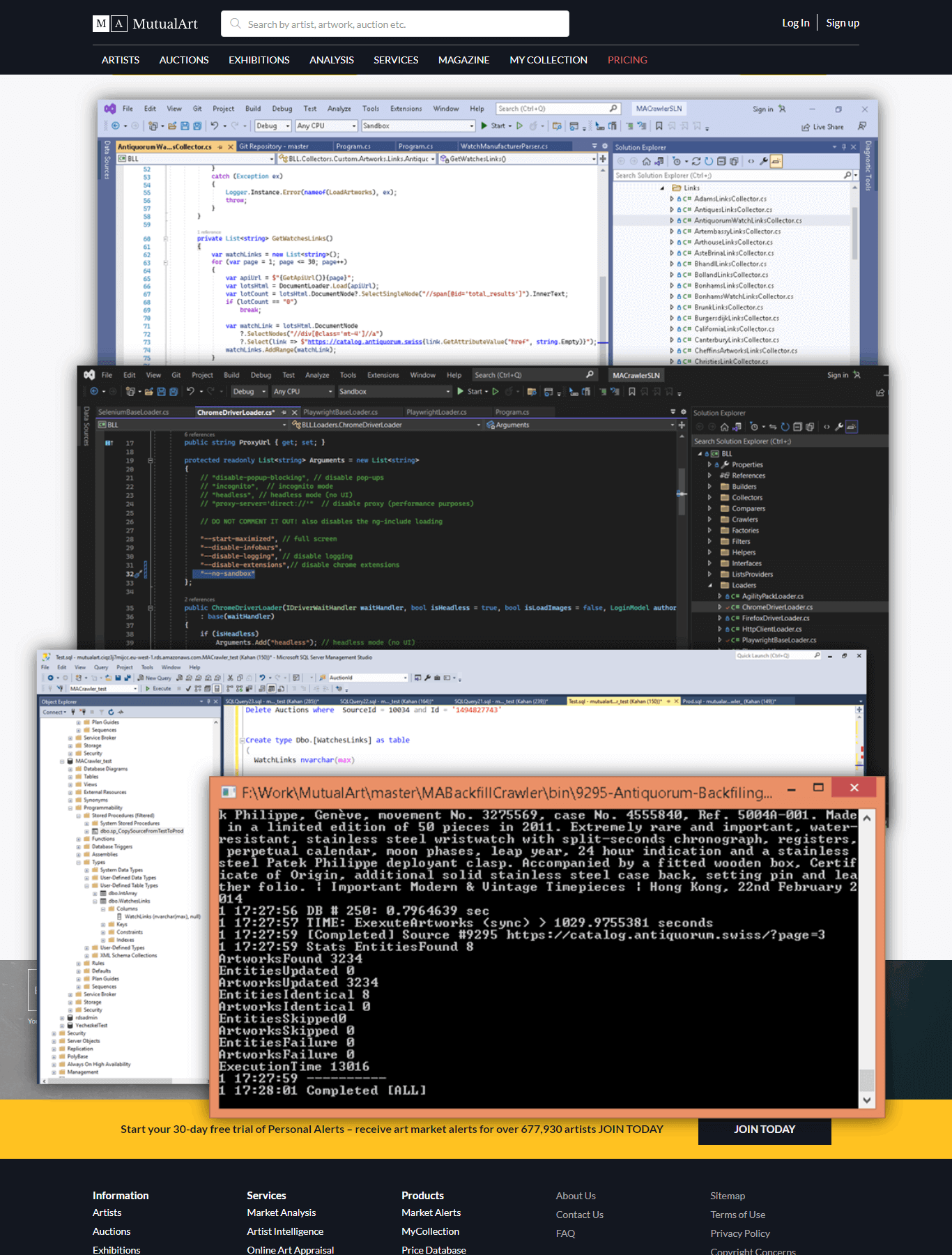Click Search Solution Explorer field in dark Visual Studio
952x1255 pixels.
[x=790, y=441]
